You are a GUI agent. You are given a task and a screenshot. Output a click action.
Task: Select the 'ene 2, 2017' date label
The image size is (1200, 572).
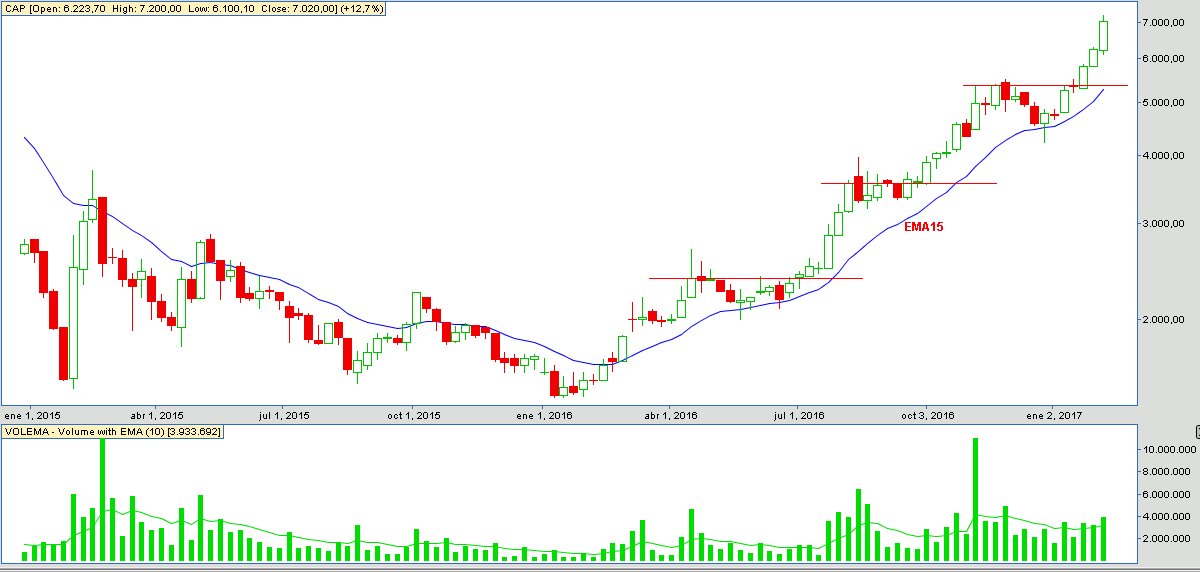(x=1055, y=414)
